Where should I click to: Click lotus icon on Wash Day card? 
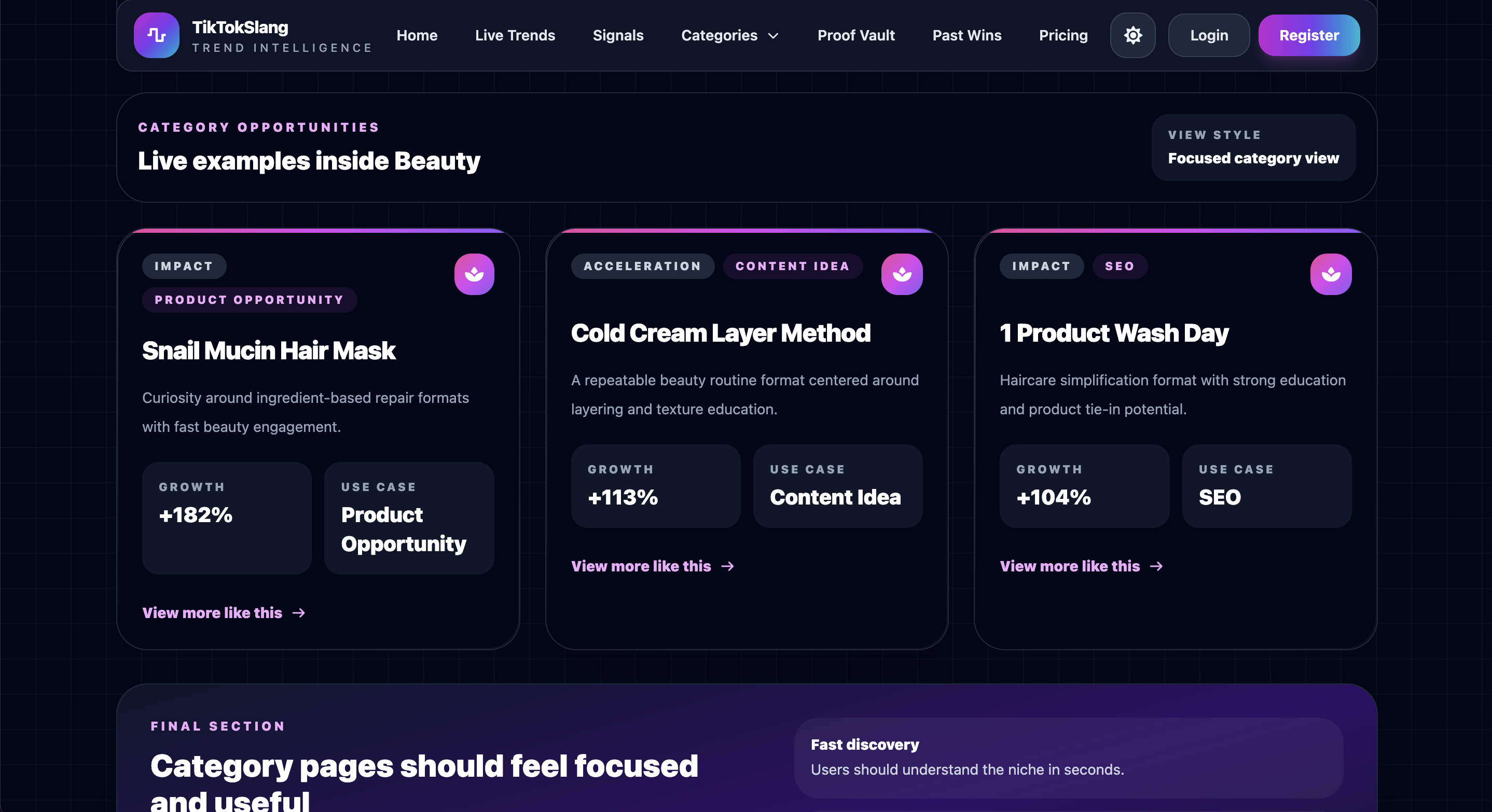point(1331,274)
